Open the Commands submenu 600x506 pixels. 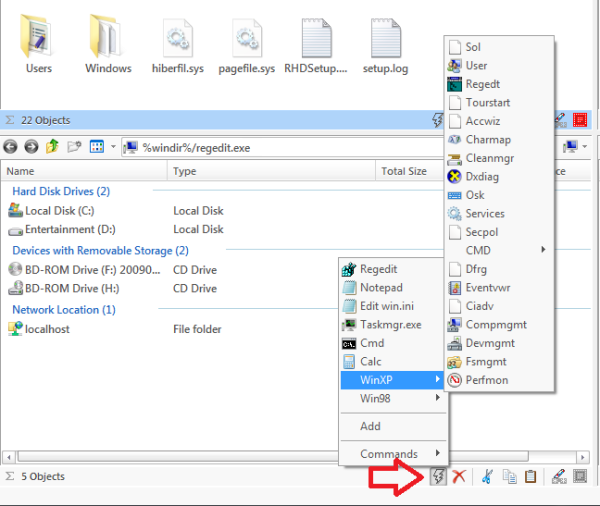point(393,454)
